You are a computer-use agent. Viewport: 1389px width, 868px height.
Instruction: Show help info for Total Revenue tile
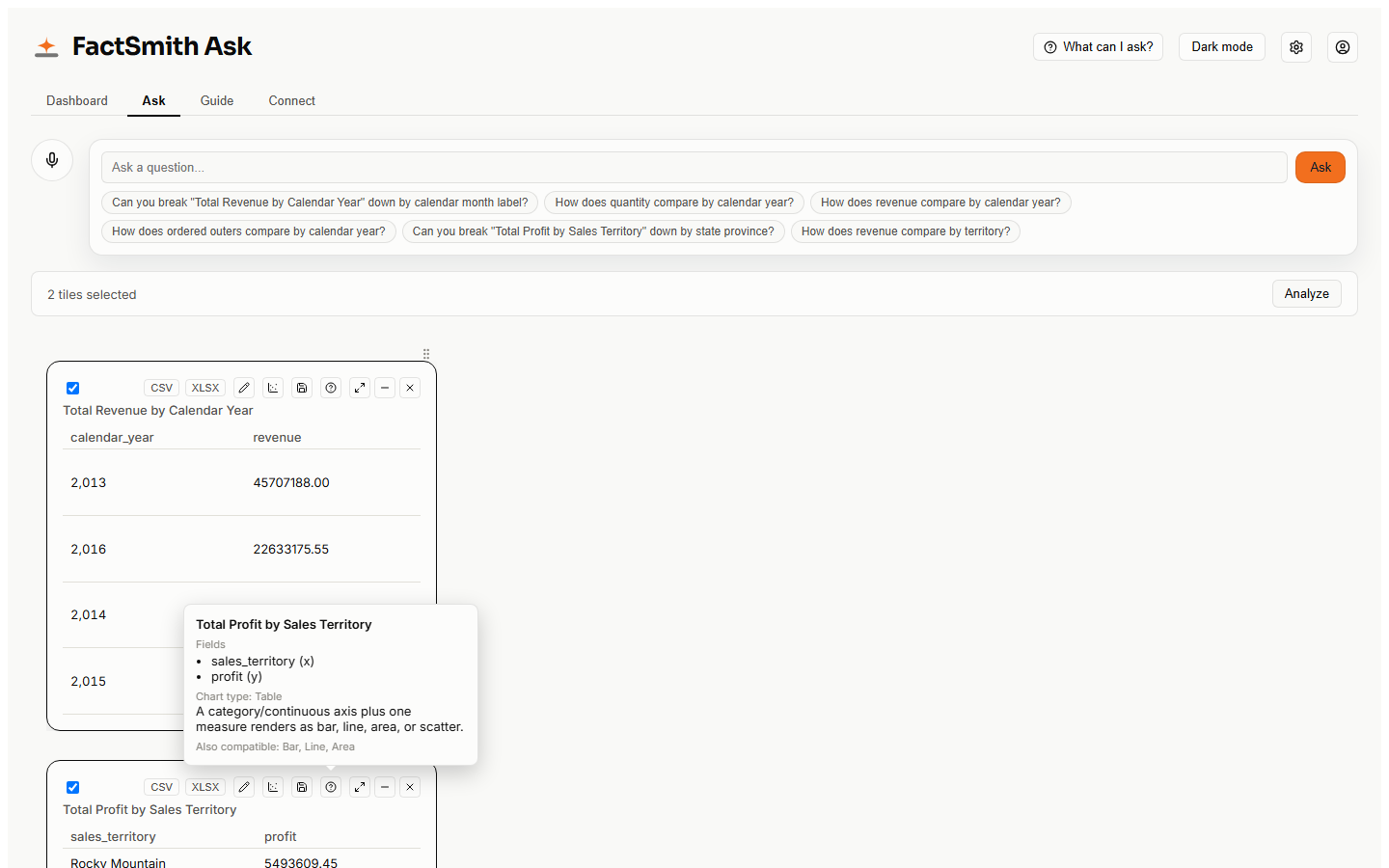coord(331,388)
